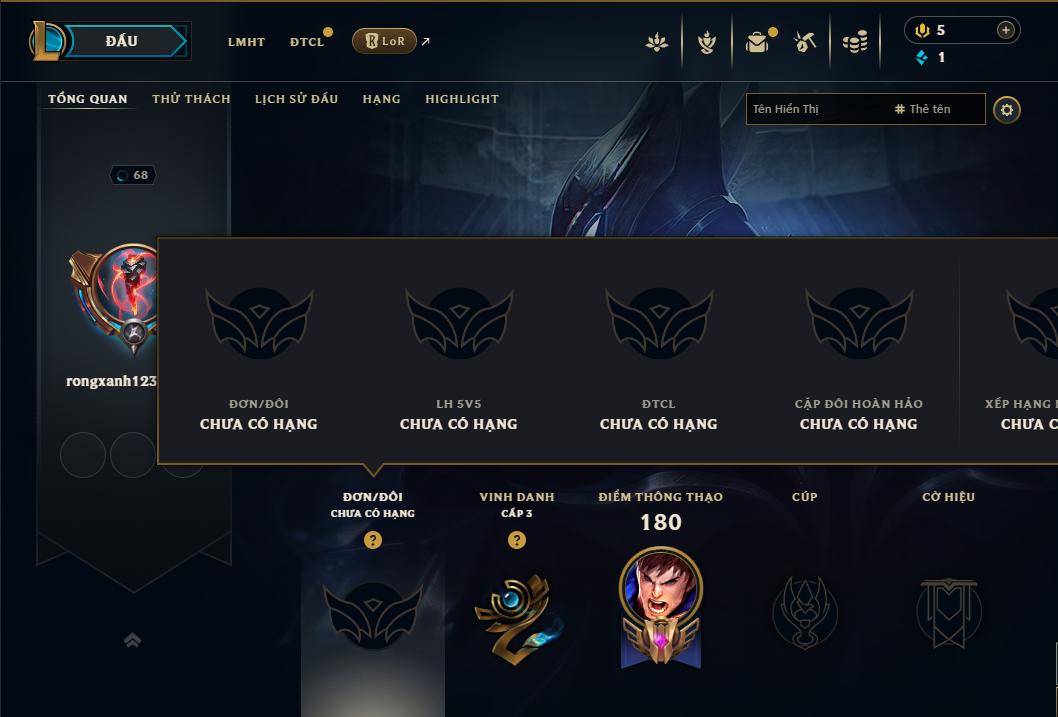This screenshot has height=717, width=1058.
Task: Switch to the Lịch Sử Đấu tab
Action: click(296, 98)
